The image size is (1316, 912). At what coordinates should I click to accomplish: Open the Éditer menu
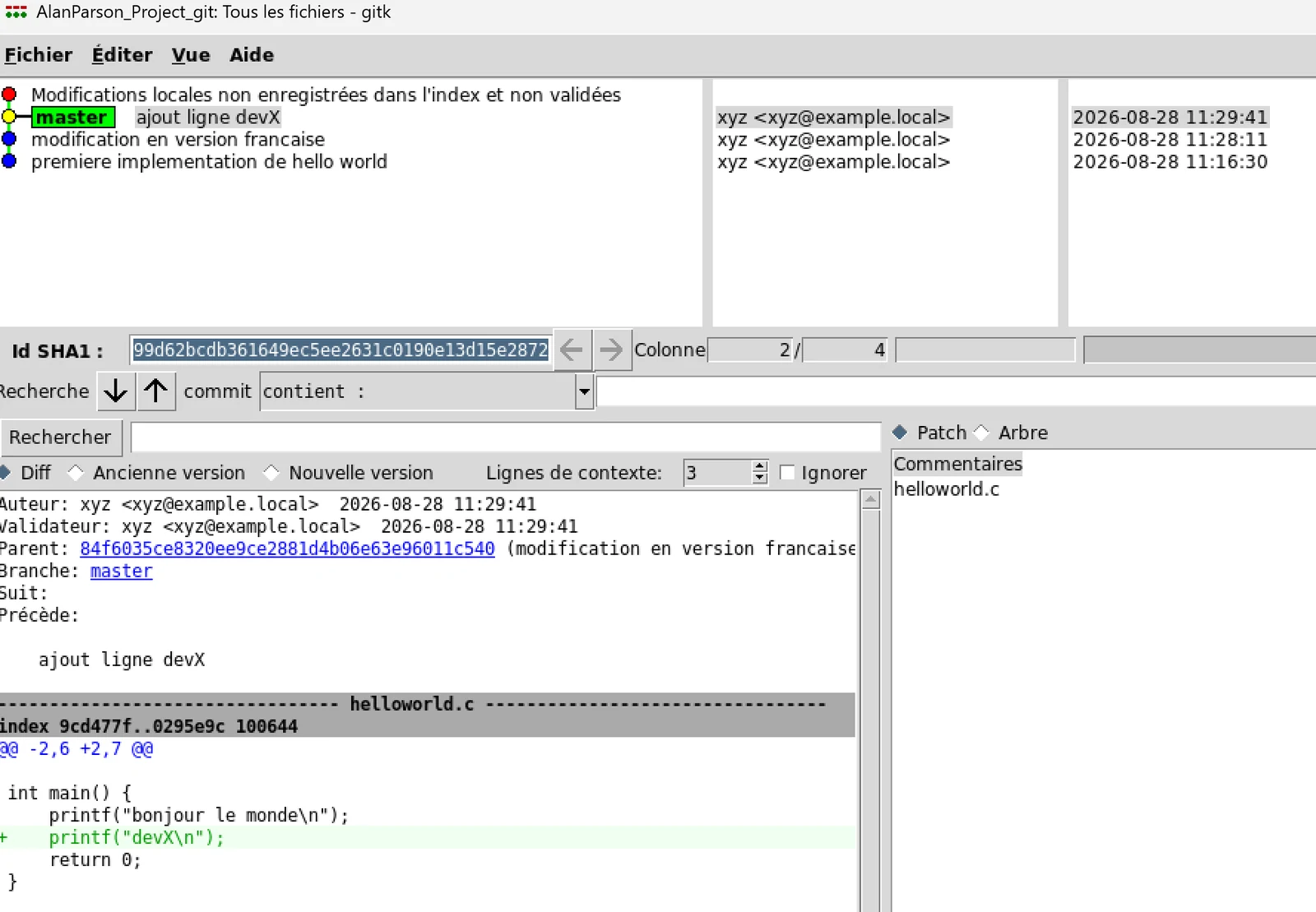click(122, 55)
